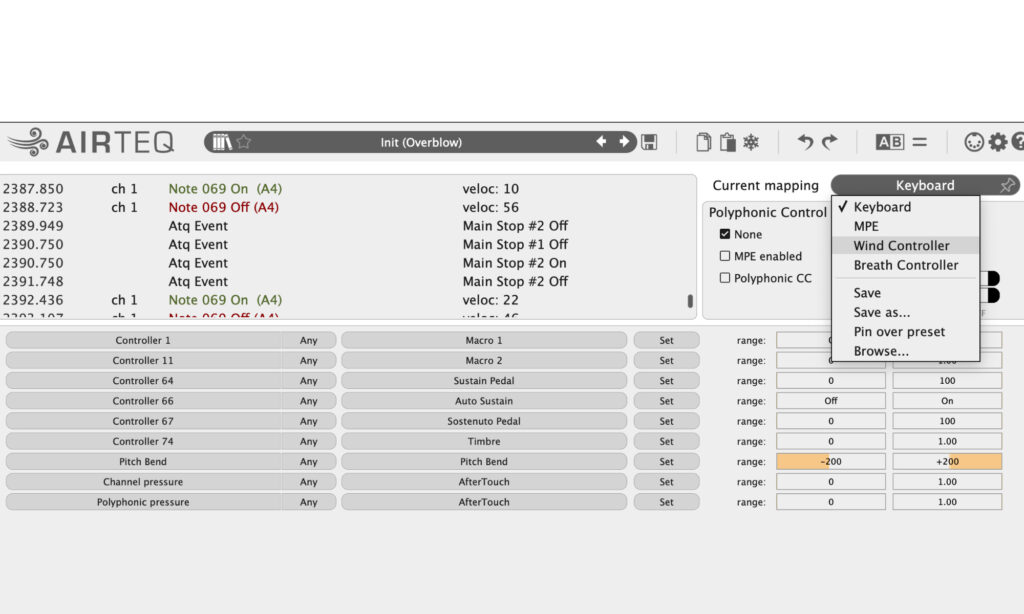Open the Controller 64 source dropdown
Screen dimensions: 1024x614
[x=143, y=381]
